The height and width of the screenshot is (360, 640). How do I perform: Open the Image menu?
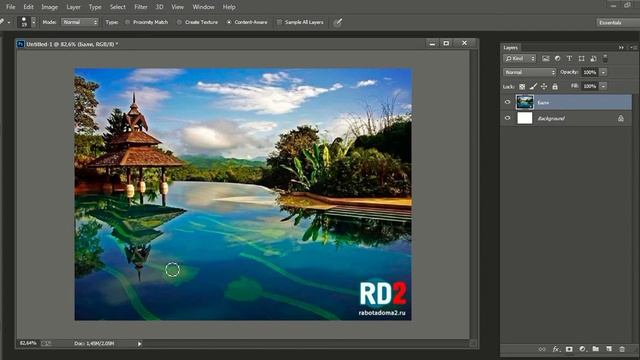click(49, 7)
